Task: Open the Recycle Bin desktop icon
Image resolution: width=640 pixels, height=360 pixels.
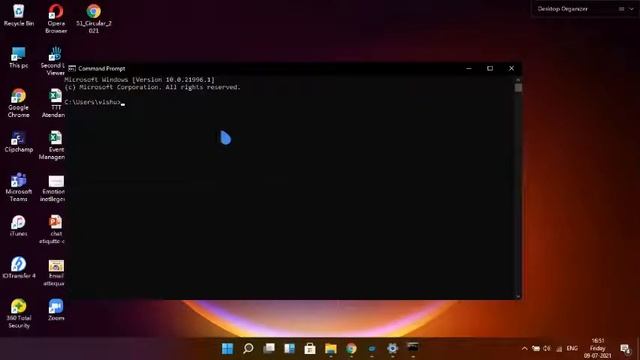Action: (x=18, y=15)
